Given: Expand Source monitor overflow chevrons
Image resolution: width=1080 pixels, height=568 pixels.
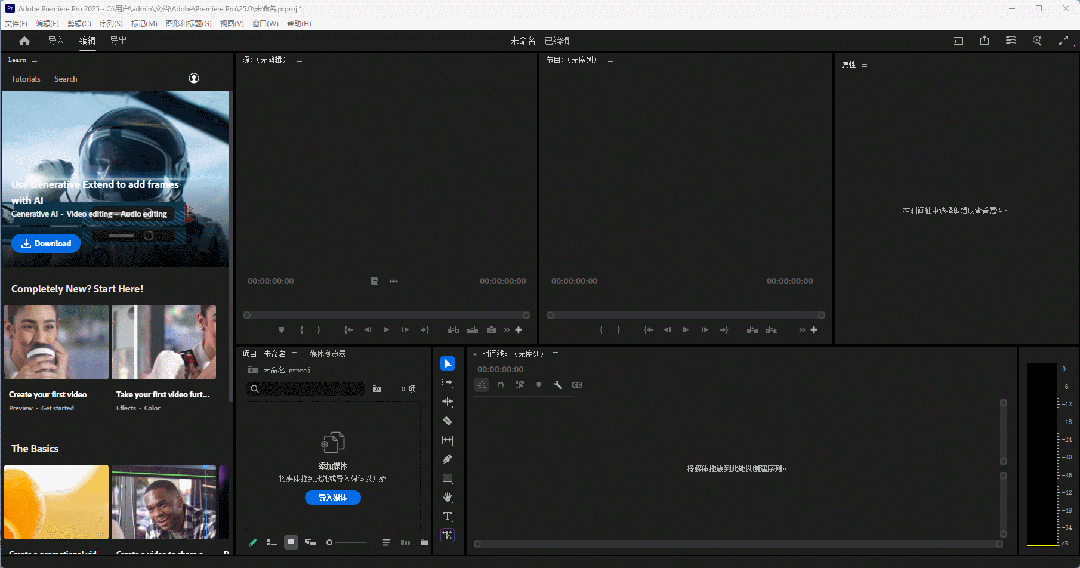Looking at the screenshot, I should [507, 330].
